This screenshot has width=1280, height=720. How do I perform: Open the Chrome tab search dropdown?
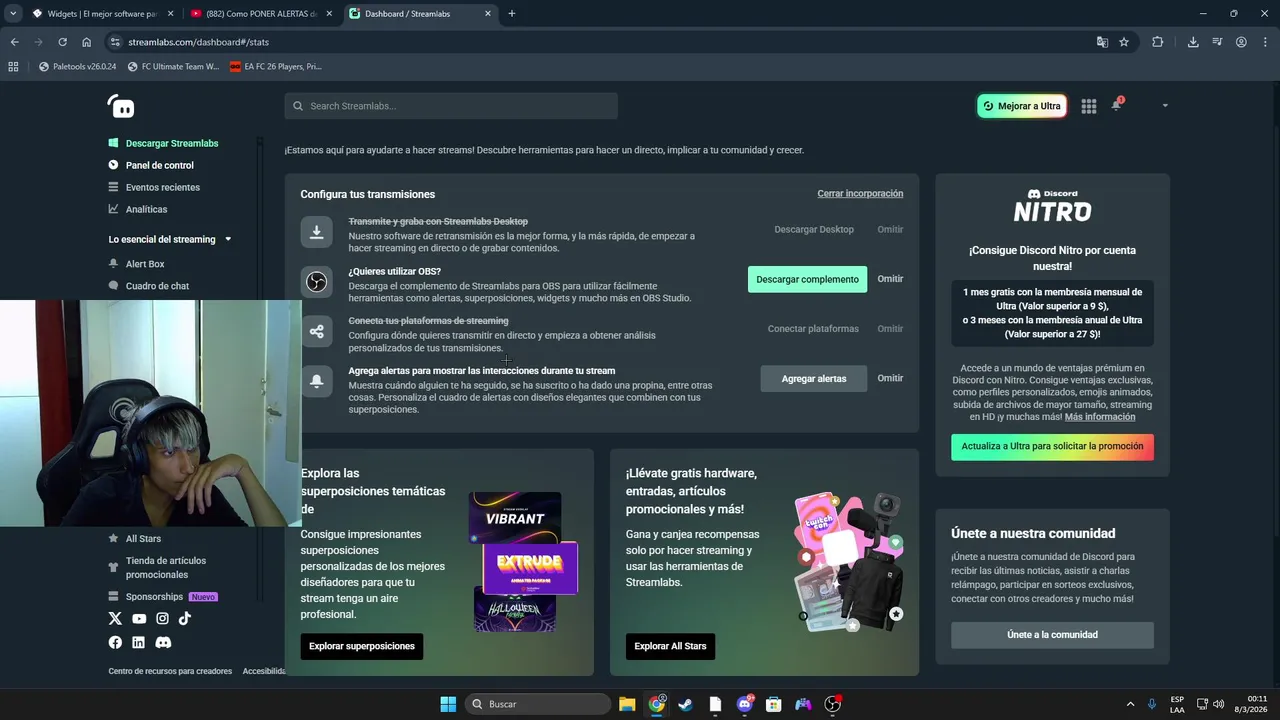(13, 13)
